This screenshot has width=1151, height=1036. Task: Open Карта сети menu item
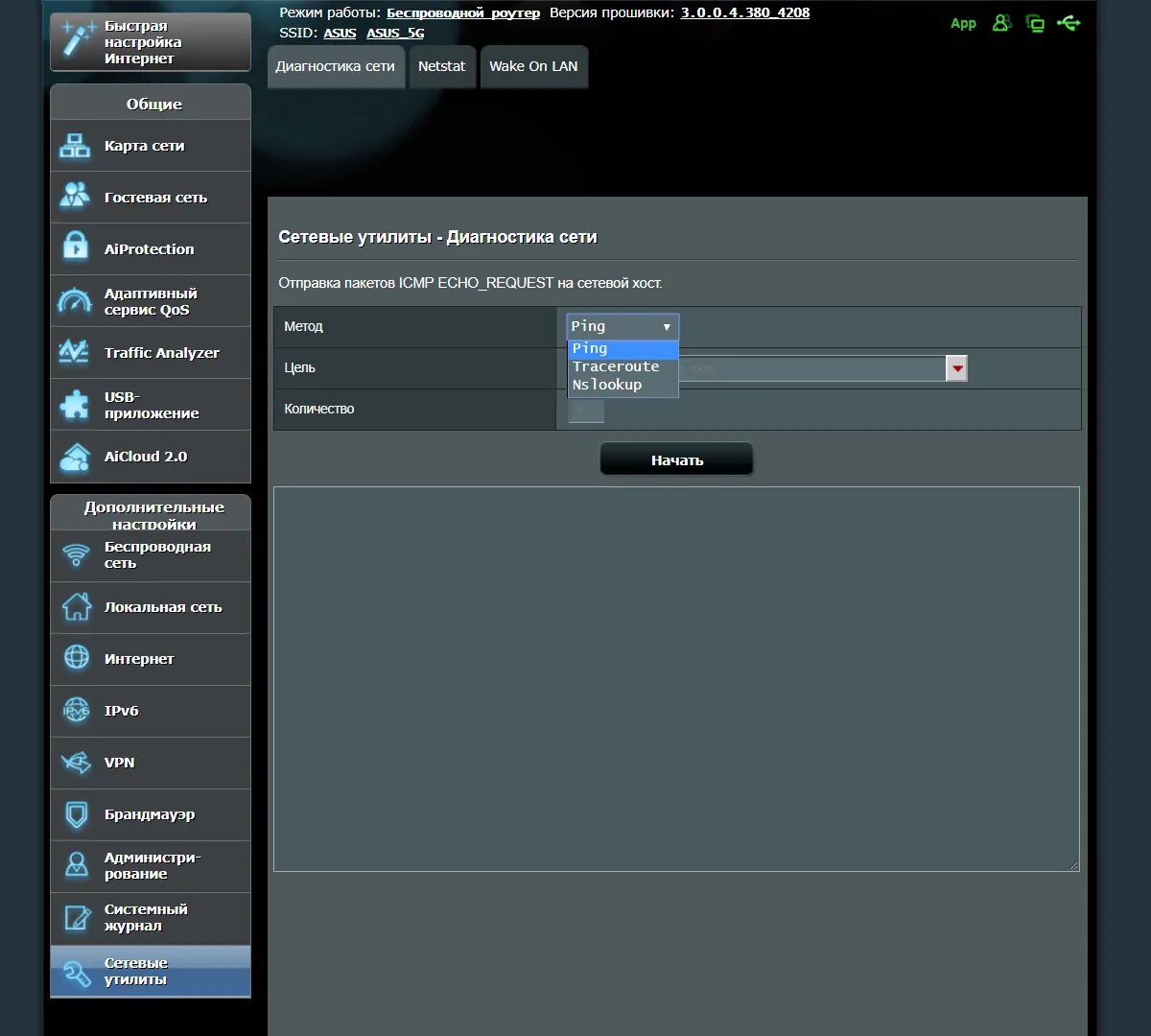[151, 146]
